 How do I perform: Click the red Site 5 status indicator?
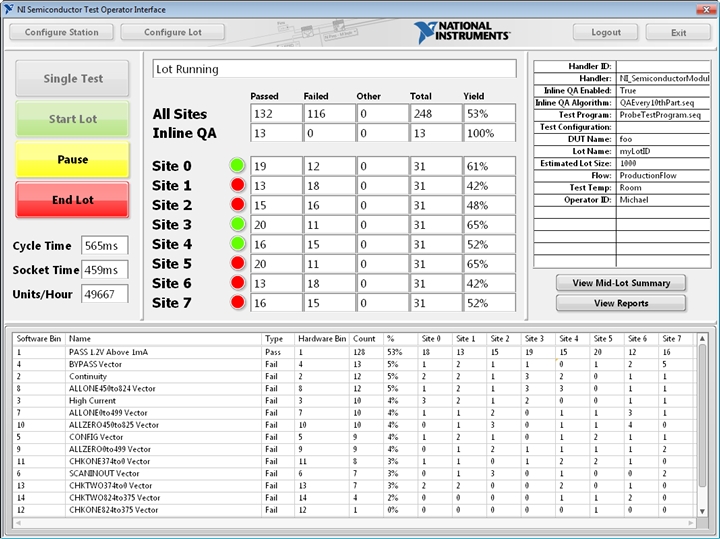click(237, 264)
